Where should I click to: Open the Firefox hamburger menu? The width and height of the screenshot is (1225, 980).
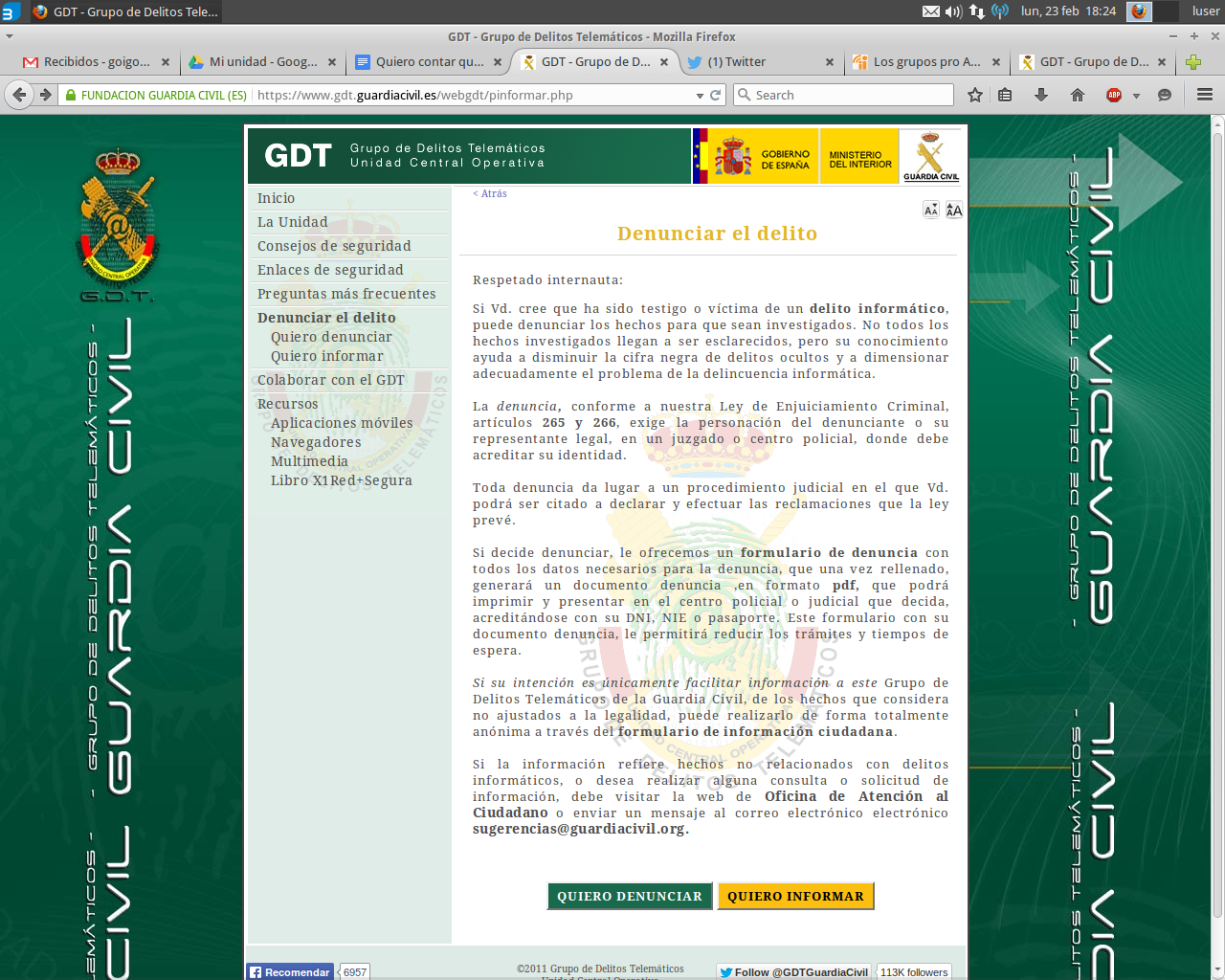pos(1205,95)
